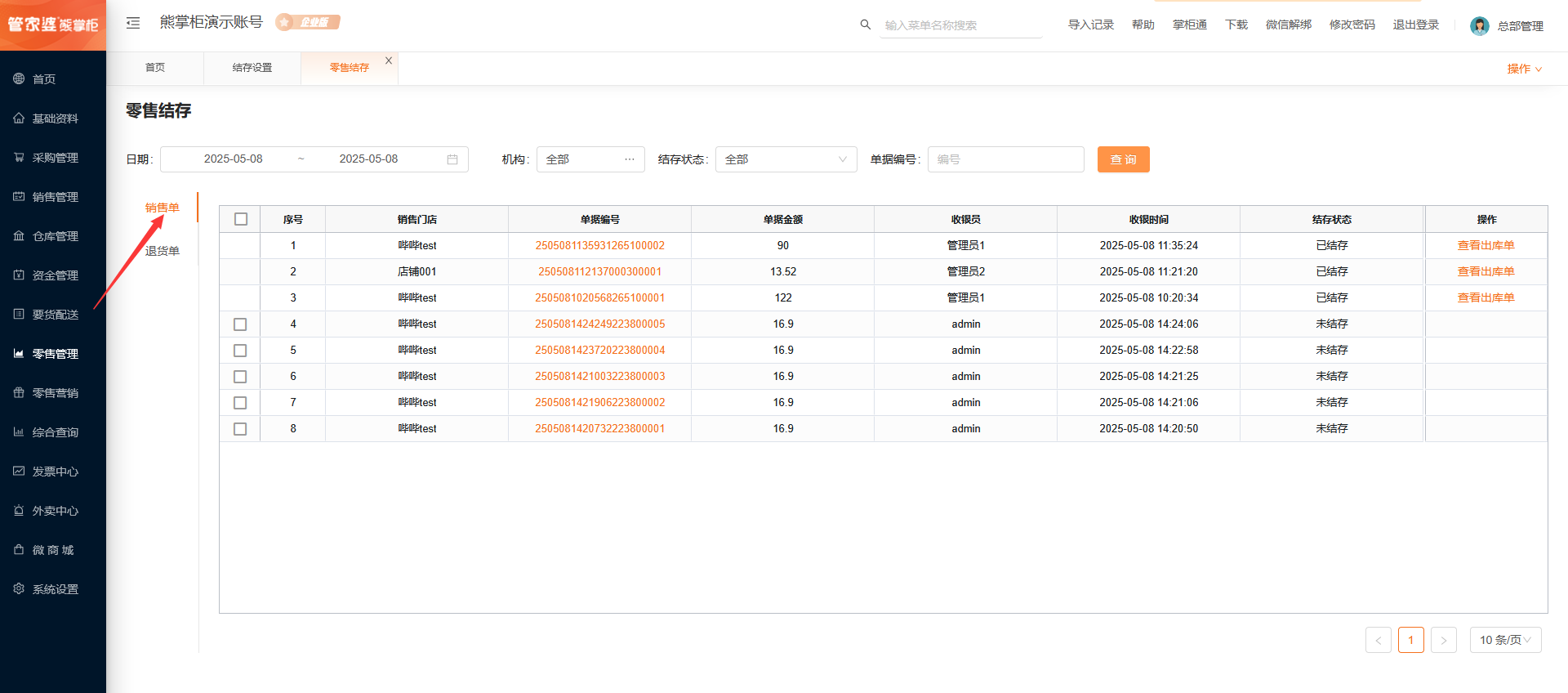The width and height of the screenshot is (1568, 693).
Task: Click 查看出库单 for row 2
Action: click(x=1486, y=271)
